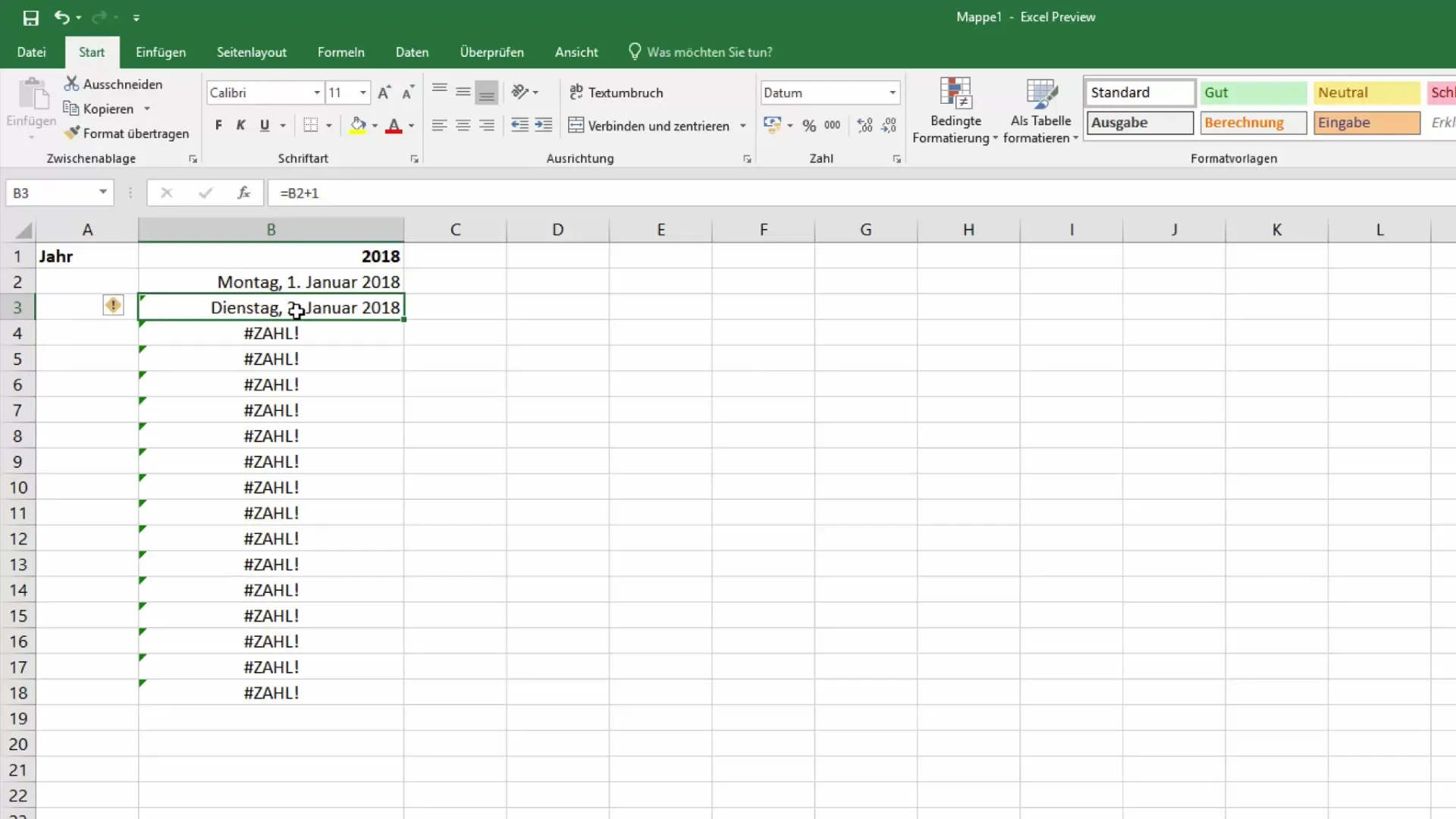The width and height of the screenshot is (1456, 819).
Task: Apply the Gut cell style
Action: tap(1254, 93)
